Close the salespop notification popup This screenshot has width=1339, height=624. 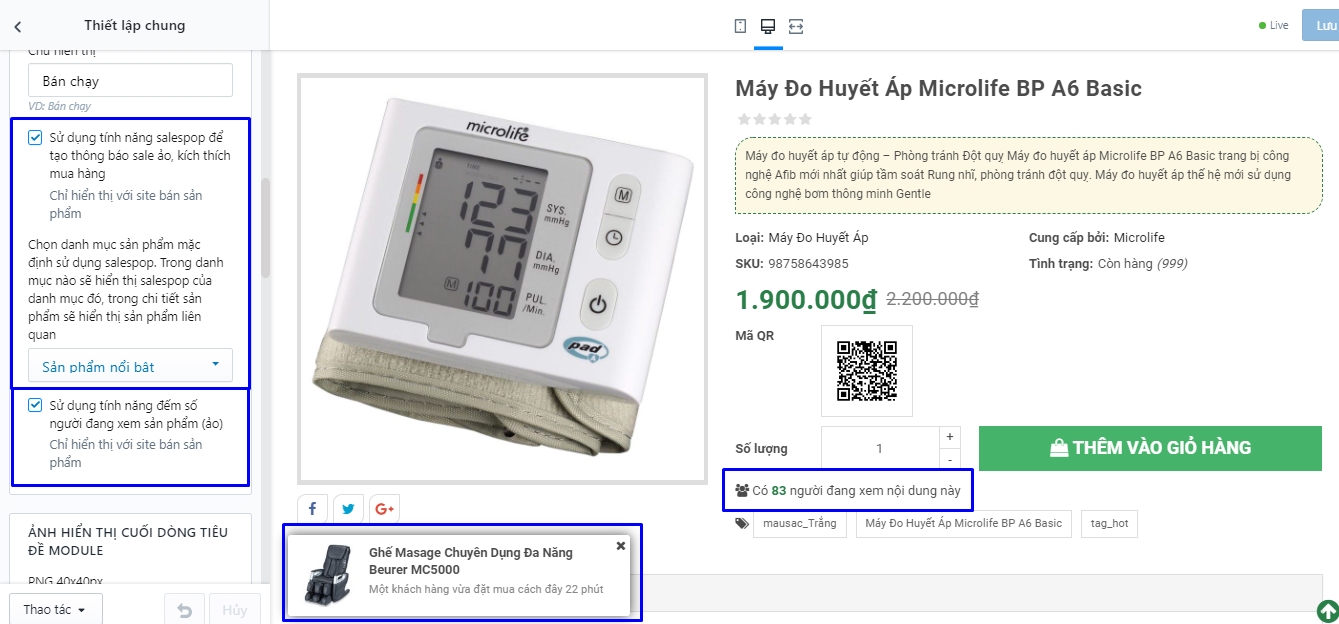[620, 546]
